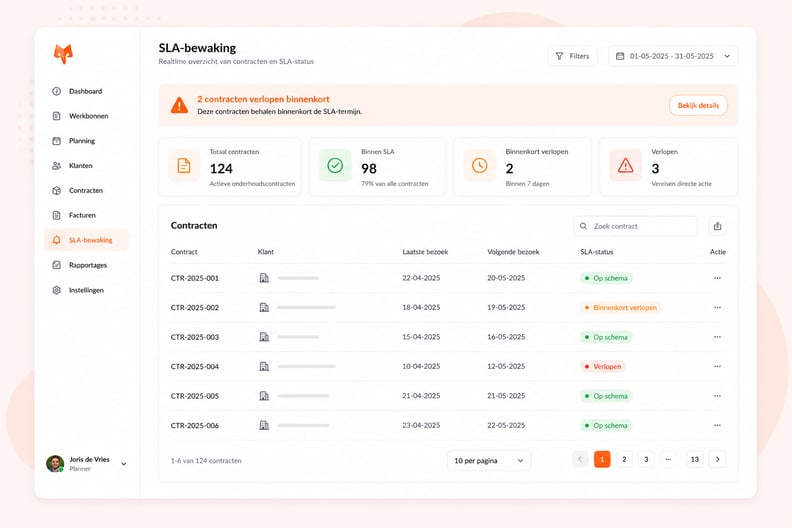Viewport: 792px width, 528px height.
Task: Open actions menu for CTR-2025-006
Action: click(x=717, y=425)
